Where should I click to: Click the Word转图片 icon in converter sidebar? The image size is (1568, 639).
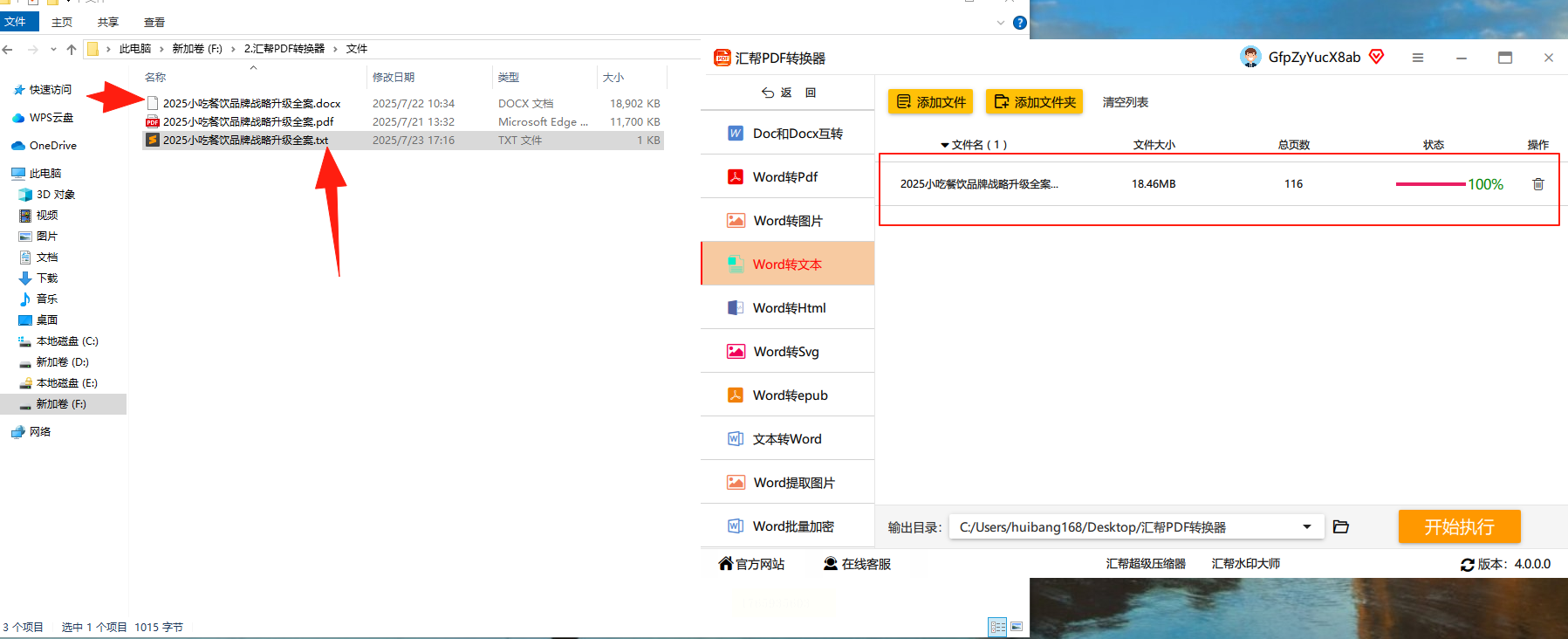point(736,221)
